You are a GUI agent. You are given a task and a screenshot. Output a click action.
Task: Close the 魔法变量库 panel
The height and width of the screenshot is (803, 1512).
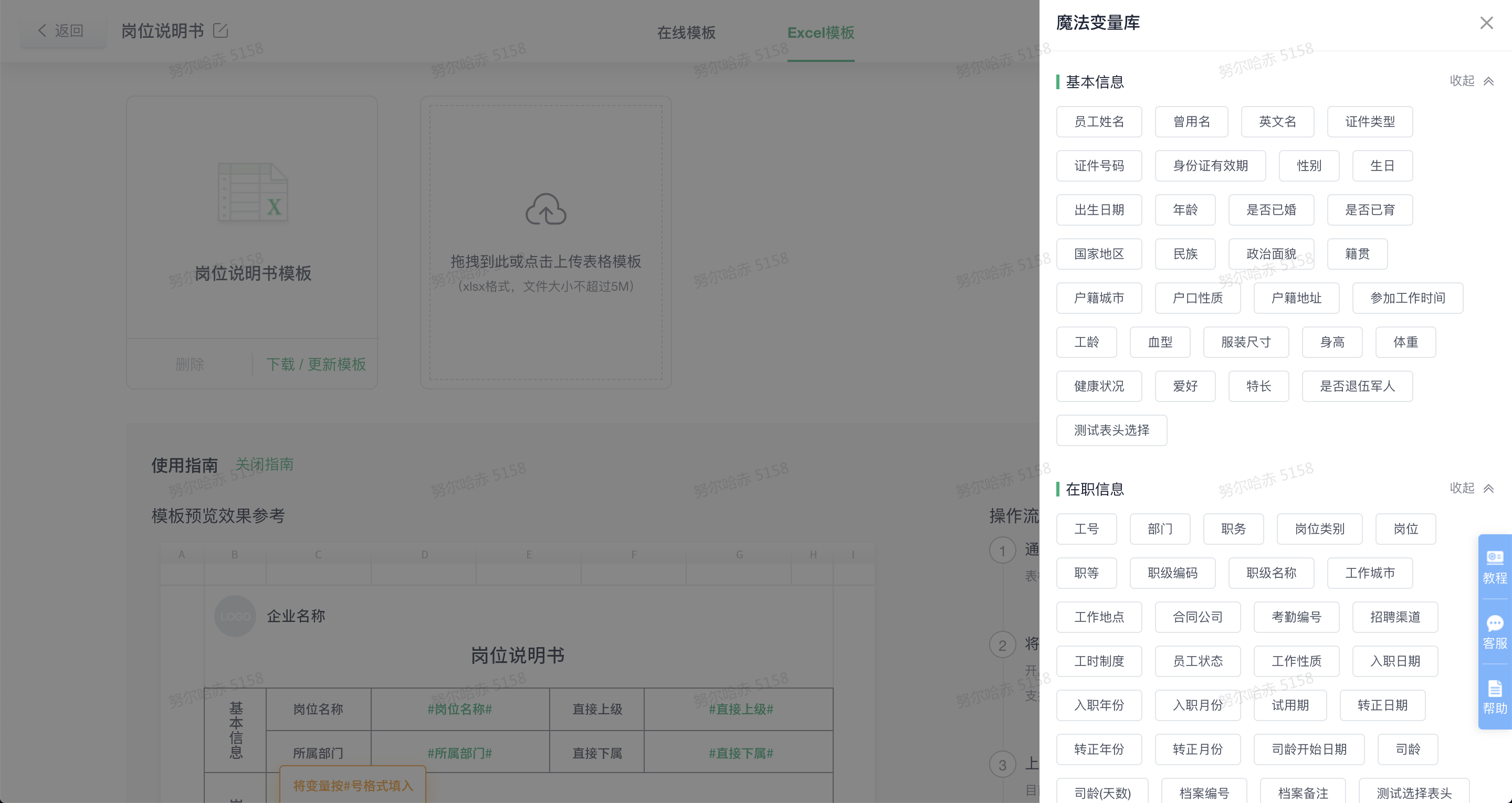[1486, 23]
